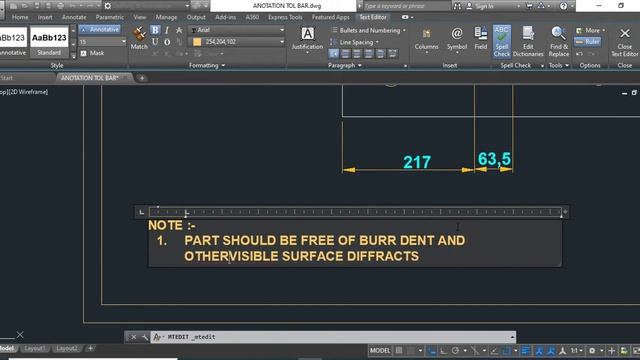Toggle Italic formatting
Screen dimensions: 640x360
[x=167, y=30]
